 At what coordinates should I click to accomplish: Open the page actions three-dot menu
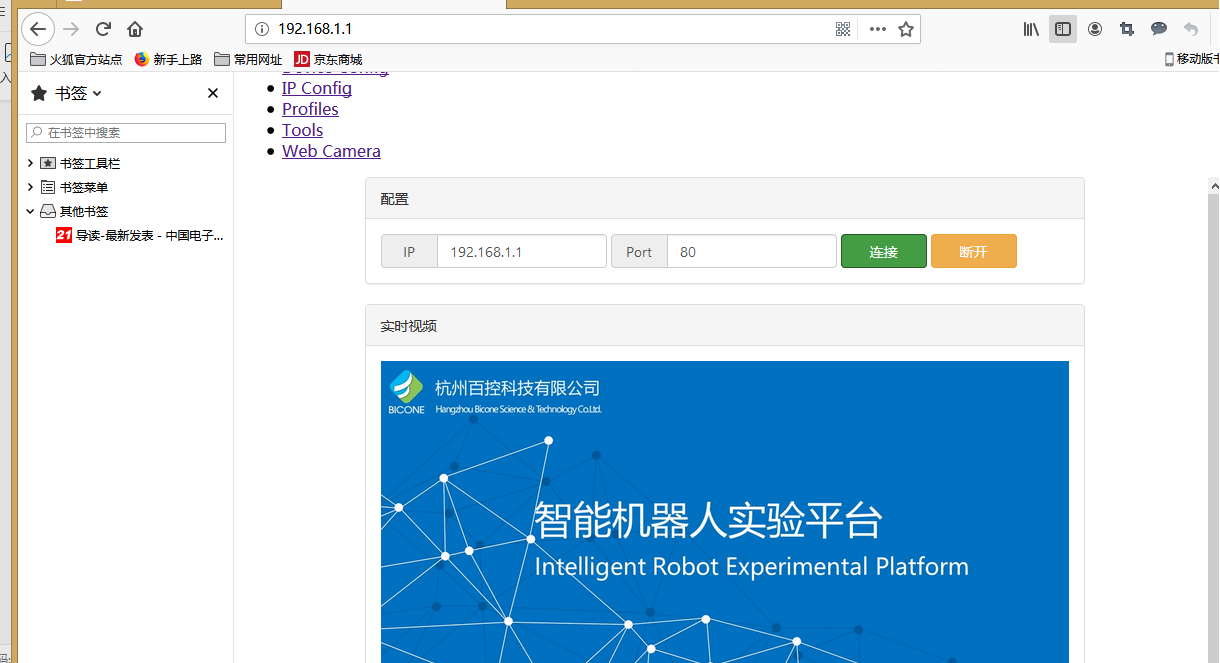[x=877, y=29]
